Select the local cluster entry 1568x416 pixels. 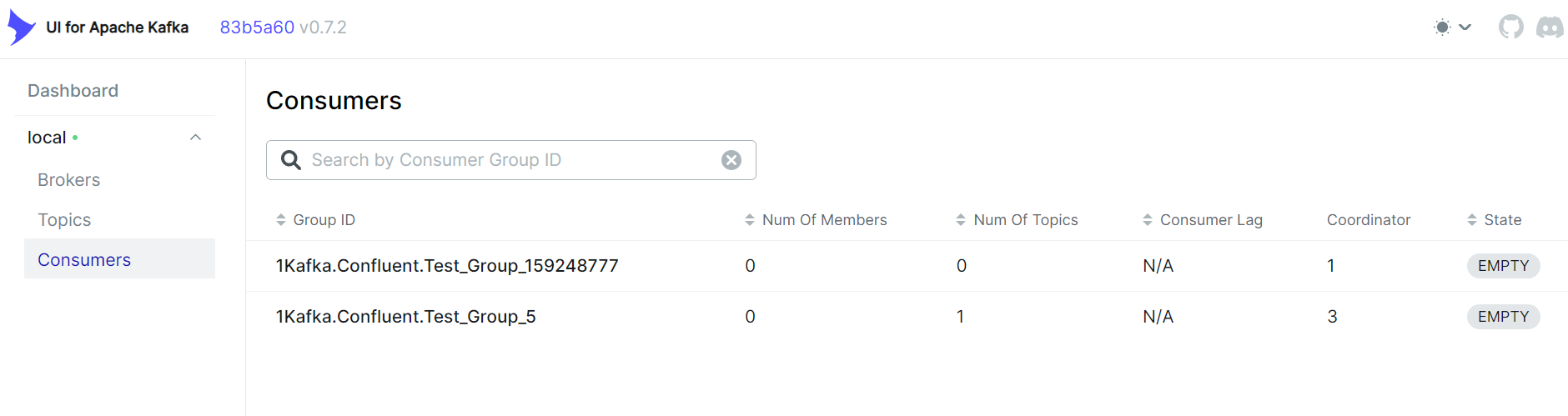[x=47, y=138]
